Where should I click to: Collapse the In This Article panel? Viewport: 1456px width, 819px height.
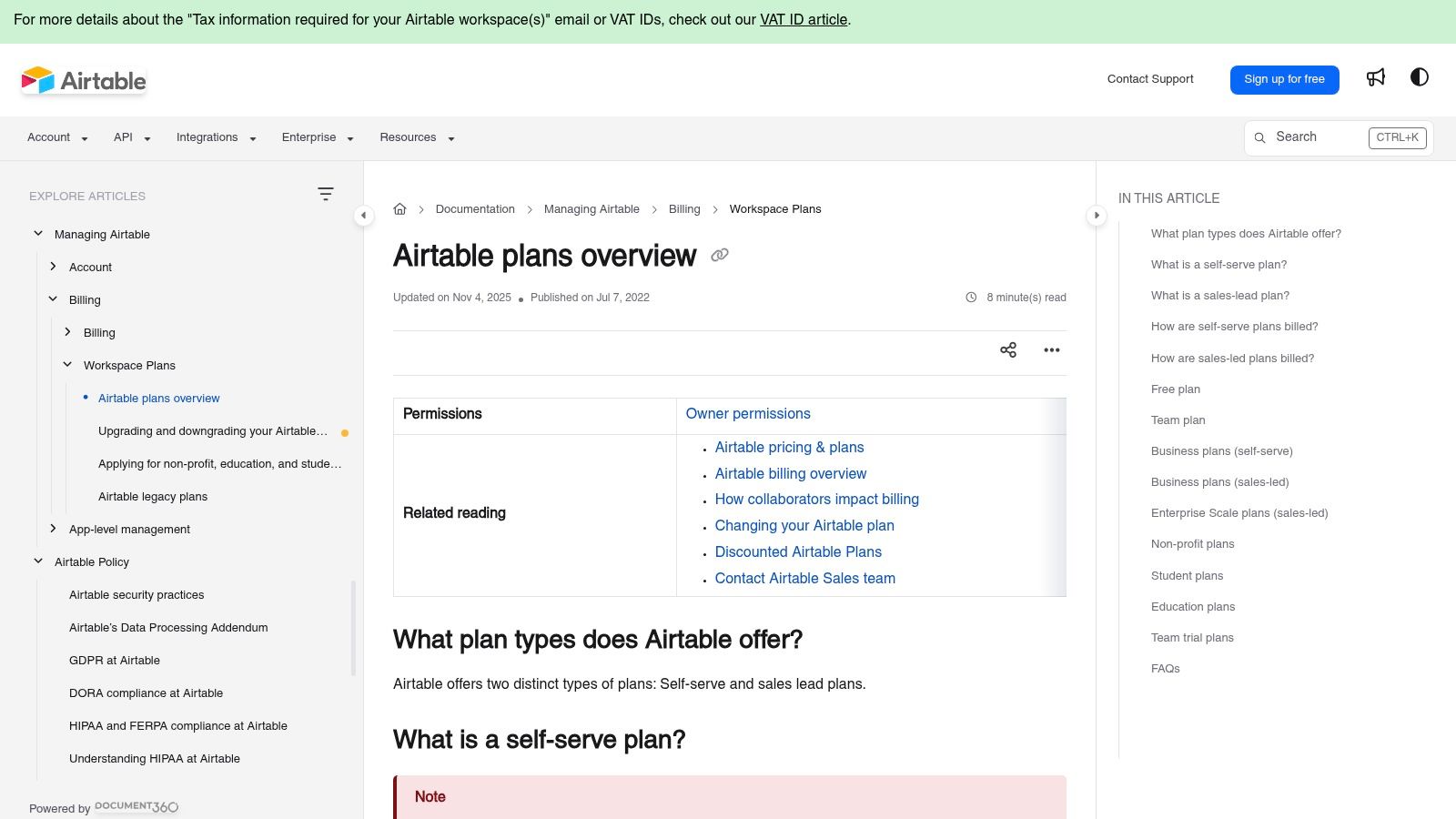point(1097,216)
